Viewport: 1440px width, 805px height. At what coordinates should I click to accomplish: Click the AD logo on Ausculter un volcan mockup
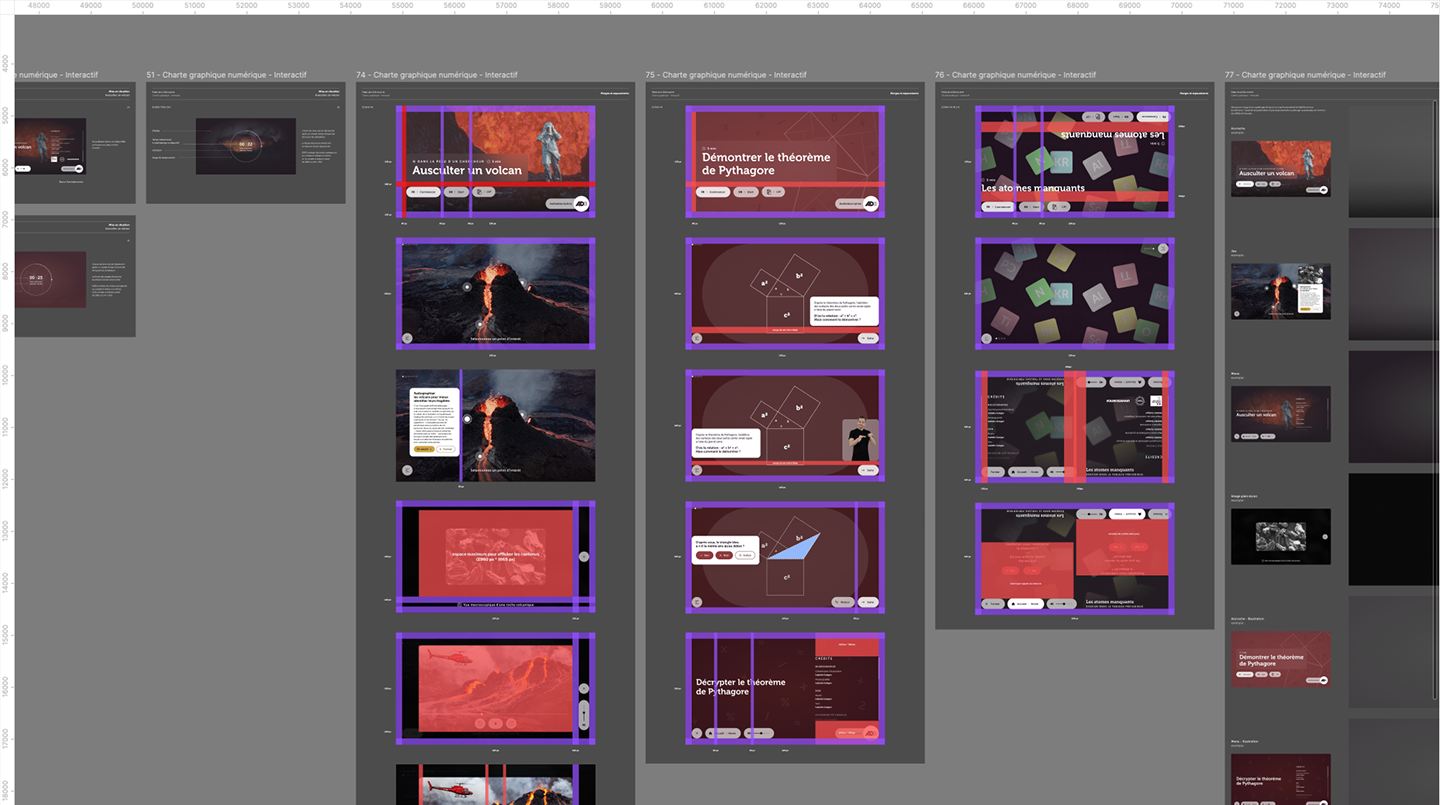[581, 203]
